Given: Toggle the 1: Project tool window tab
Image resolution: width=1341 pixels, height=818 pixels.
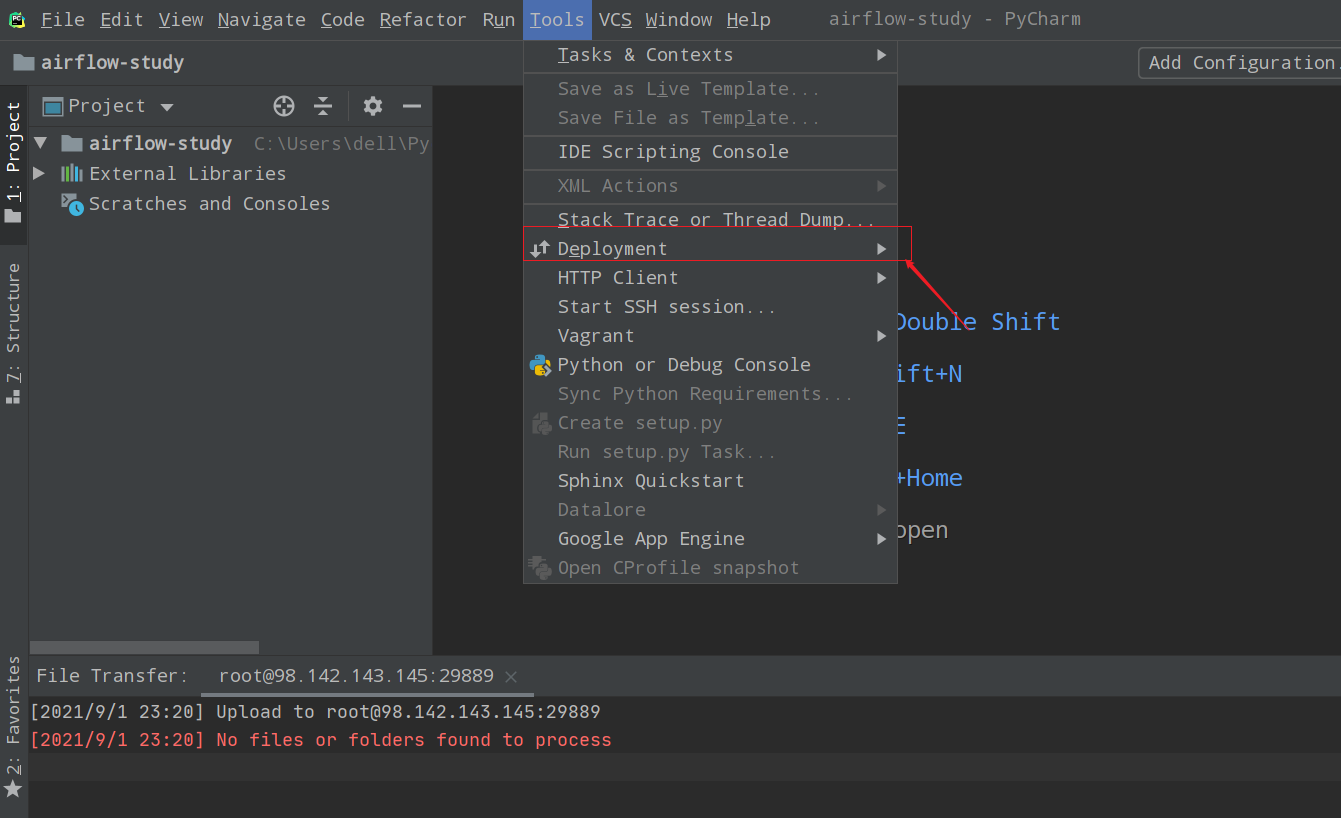Looking at the screenshot, I should click(x=14, y=160).
